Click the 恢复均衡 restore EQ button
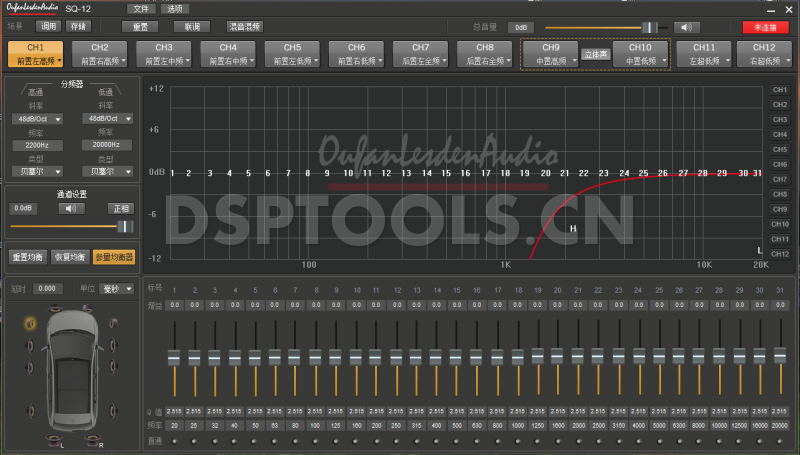800x455 pixels. point(70,257)
